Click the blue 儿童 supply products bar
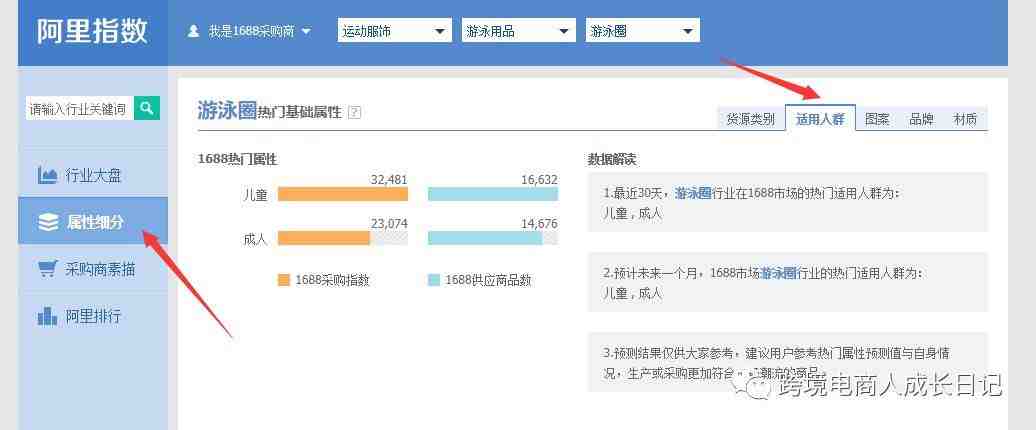The width and height of the screenshot is (1036, 430). coord(493,194)
